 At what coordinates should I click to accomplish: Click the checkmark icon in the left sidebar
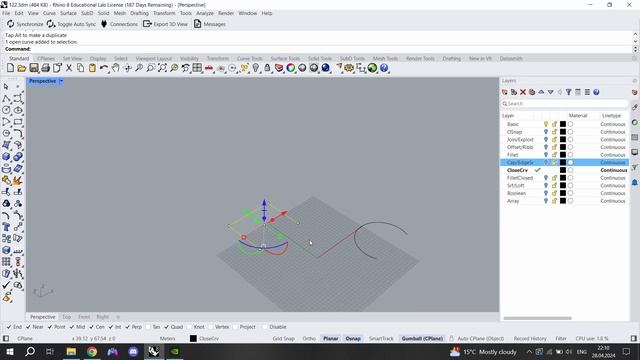pos(6,285)
